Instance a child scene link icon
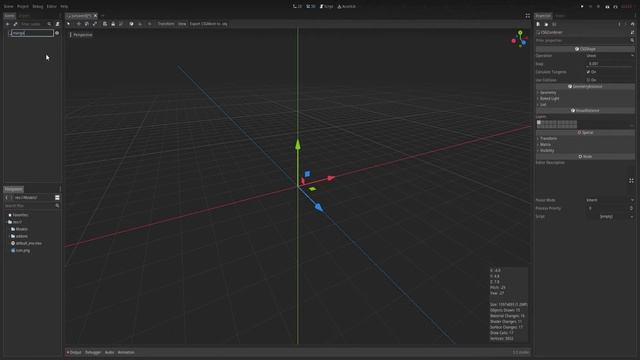Viewport: 640px width, 360px height. coord(16,24)
